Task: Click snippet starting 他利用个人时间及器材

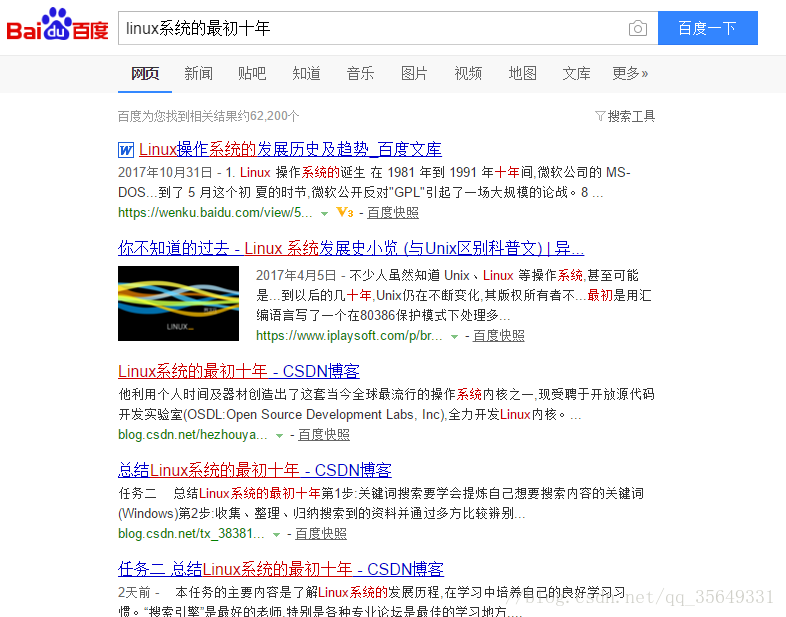Action: 386,404
